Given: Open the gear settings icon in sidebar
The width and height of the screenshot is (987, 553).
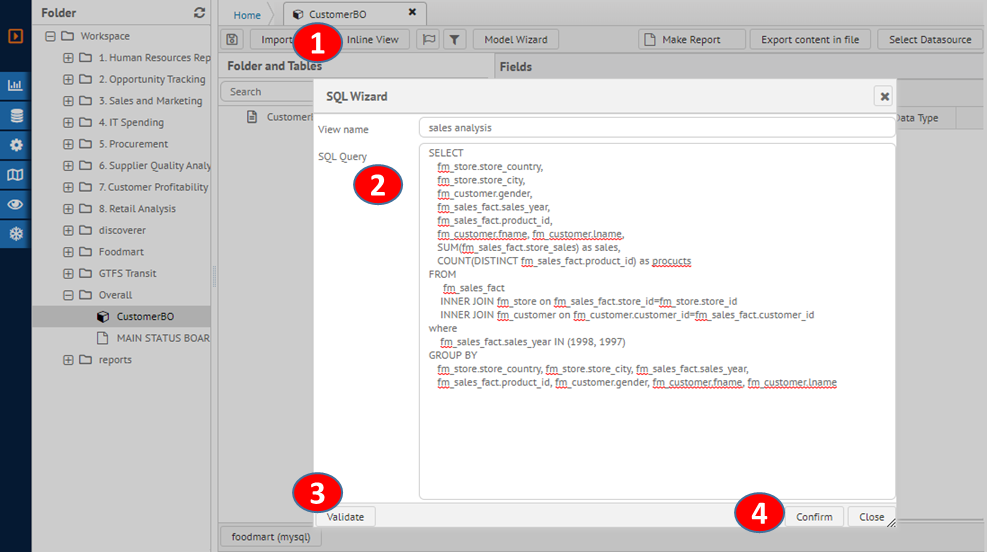Looking at the screenshot, I should point(16,145).
